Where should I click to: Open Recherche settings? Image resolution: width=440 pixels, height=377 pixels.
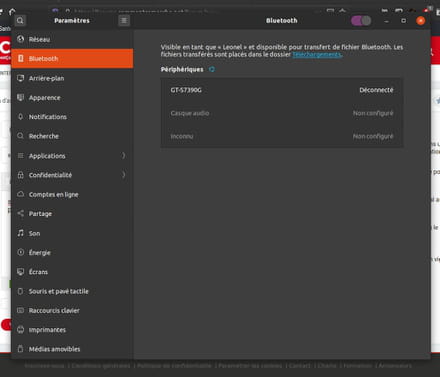click(x=72, y=136)
